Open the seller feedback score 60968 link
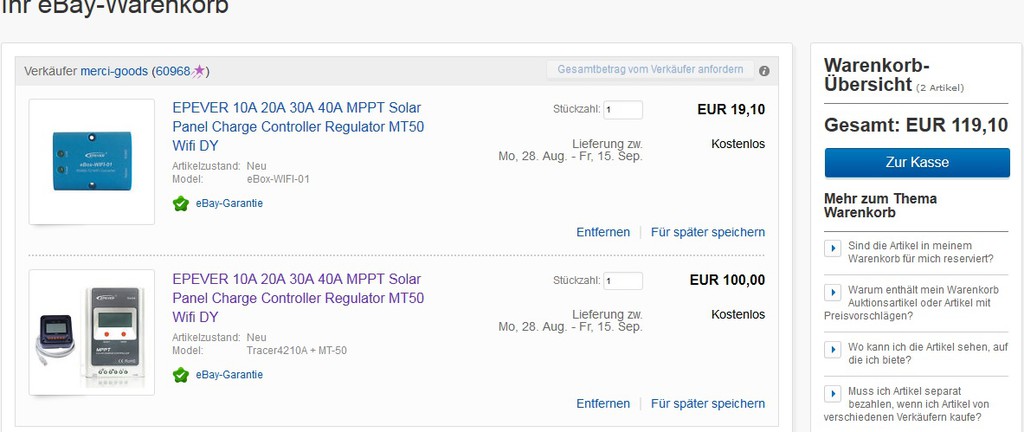Viewport: 1024px width, 432px height. click(172, 71)
